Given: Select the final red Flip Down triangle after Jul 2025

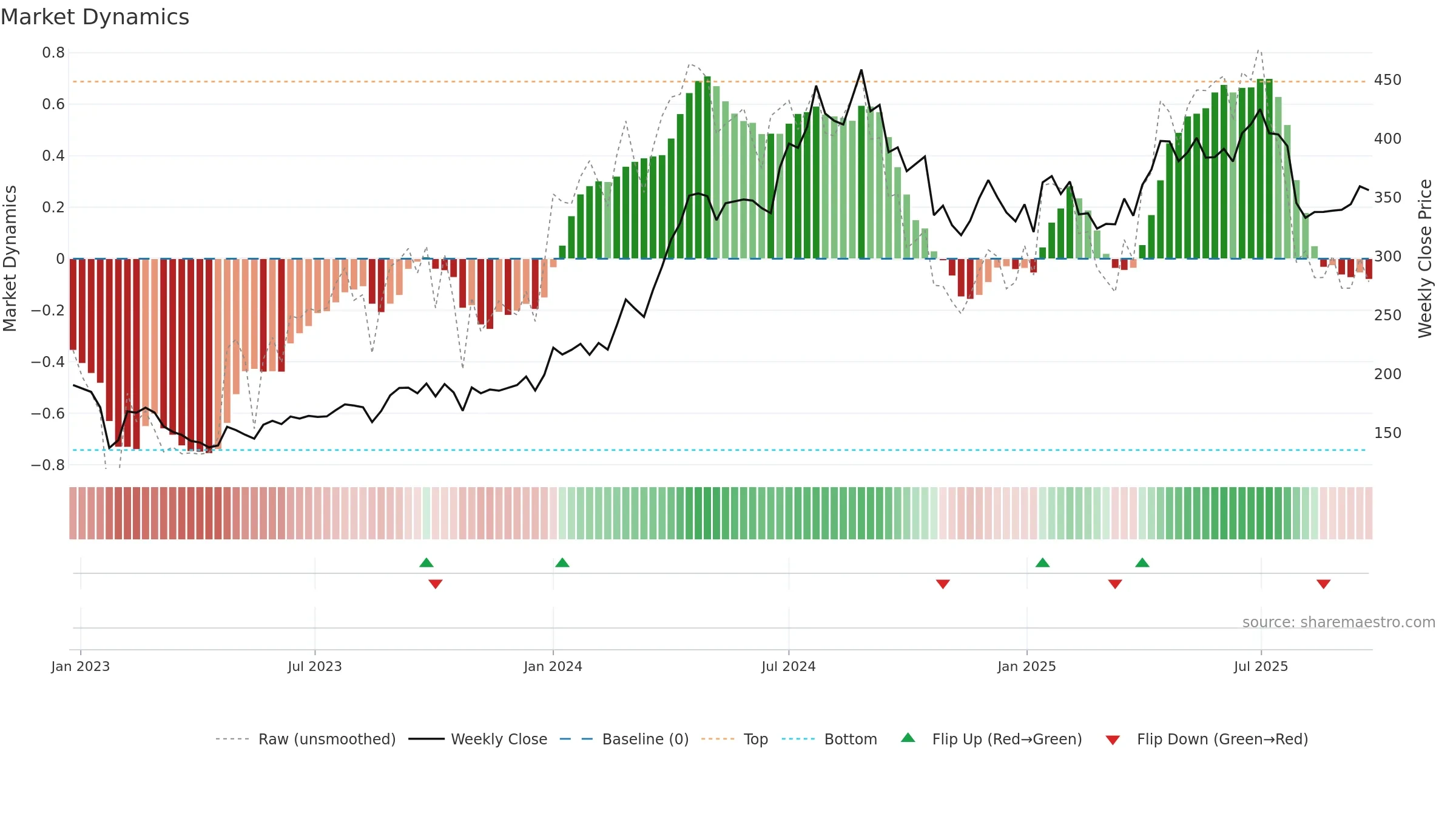Looking at the screenshot, I should (1324, 584).
